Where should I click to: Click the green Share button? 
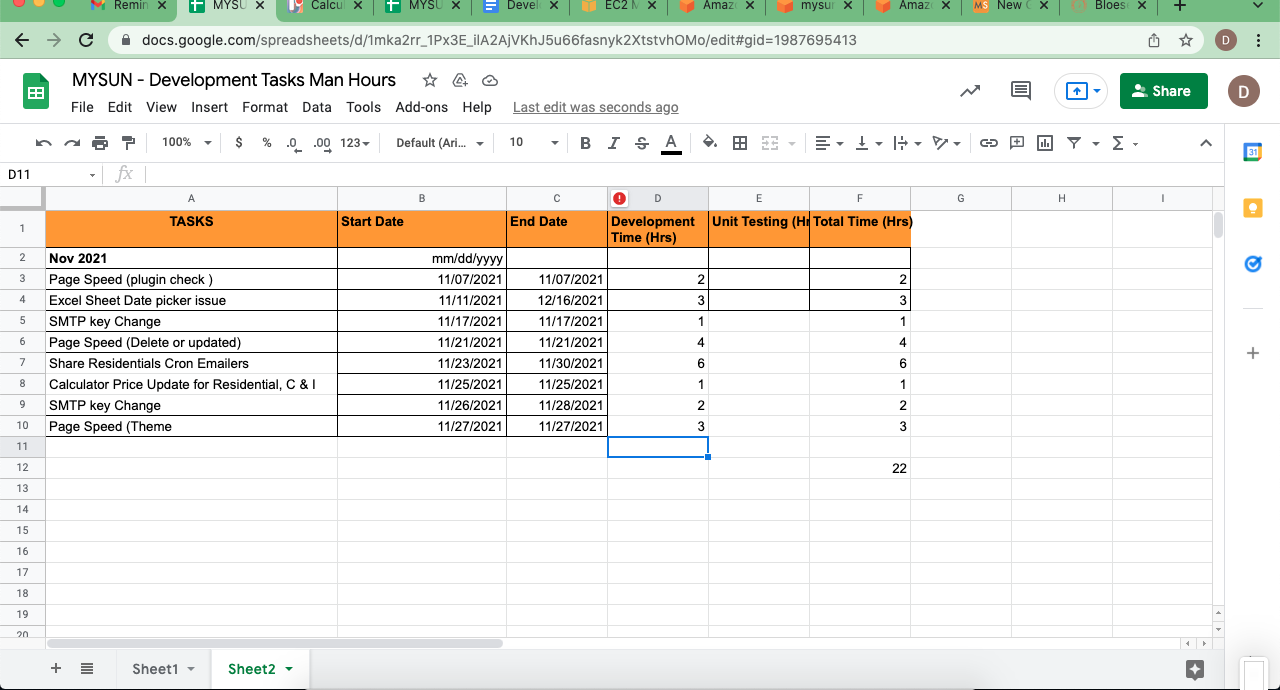coord(1163,91)
